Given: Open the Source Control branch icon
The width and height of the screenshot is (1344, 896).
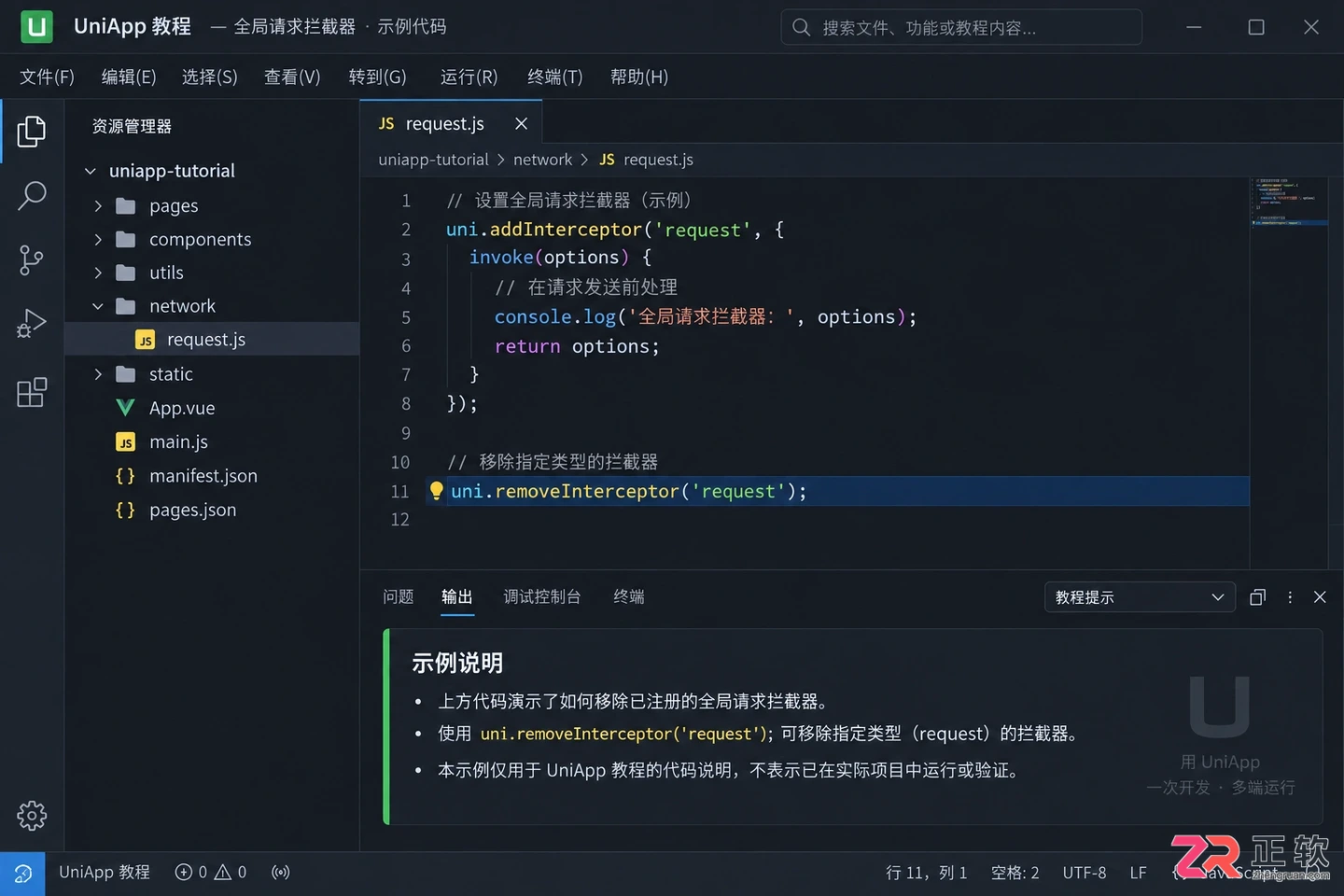Looking at the screenshot, I should [32, 260].
